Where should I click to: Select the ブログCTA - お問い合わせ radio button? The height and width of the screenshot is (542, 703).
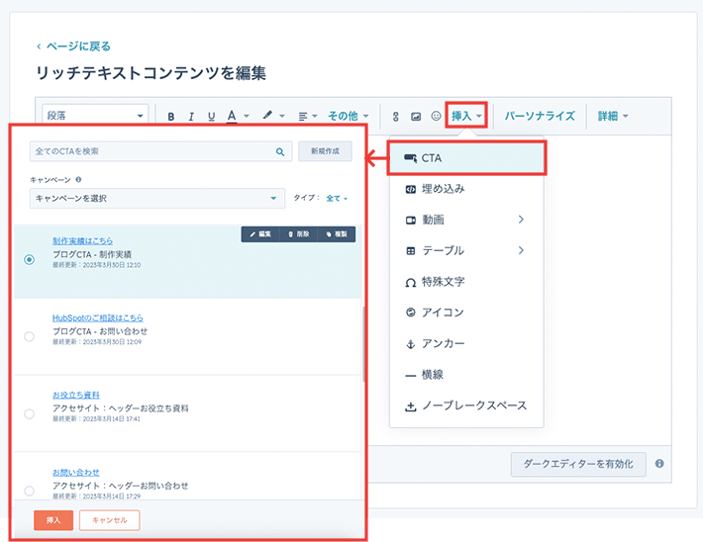pos(29,336)
